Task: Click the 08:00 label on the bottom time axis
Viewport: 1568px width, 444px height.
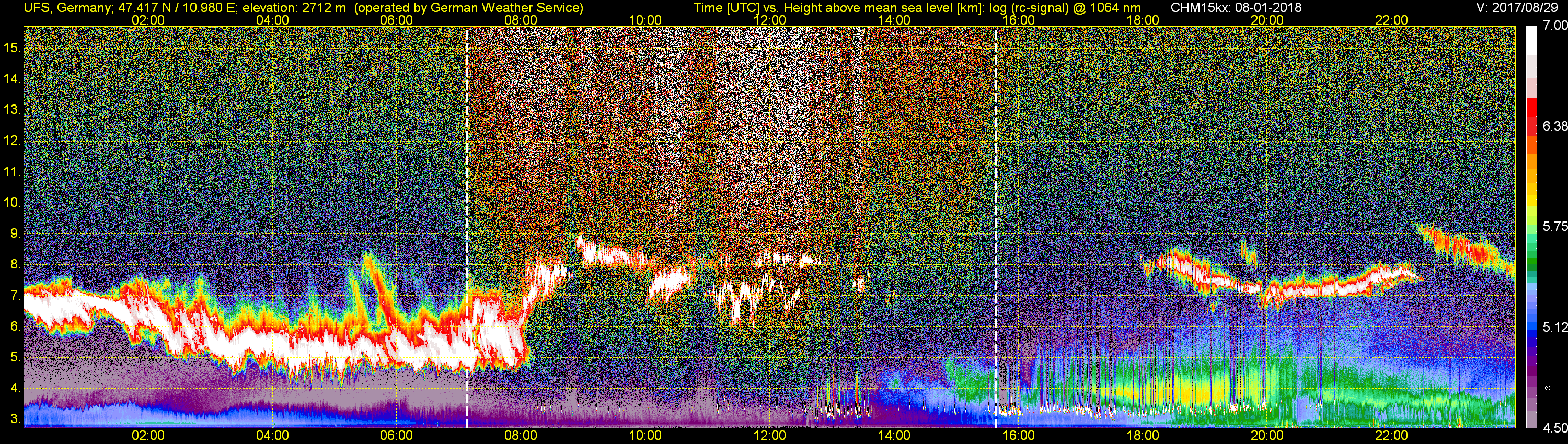Action: pos(521,436)
